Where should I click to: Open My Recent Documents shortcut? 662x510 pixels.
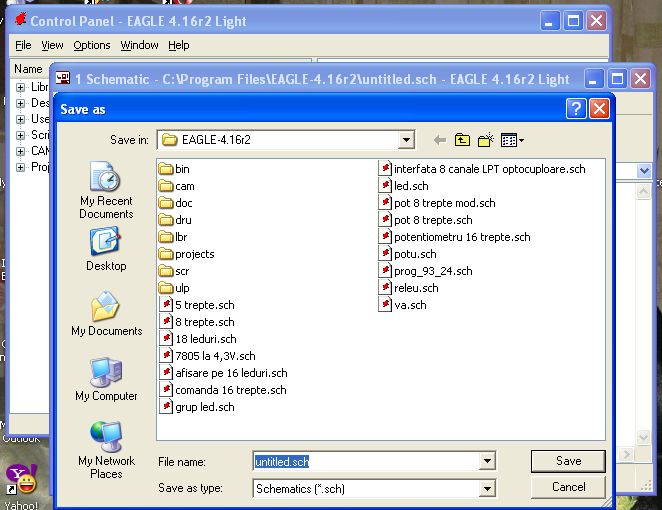106,190
